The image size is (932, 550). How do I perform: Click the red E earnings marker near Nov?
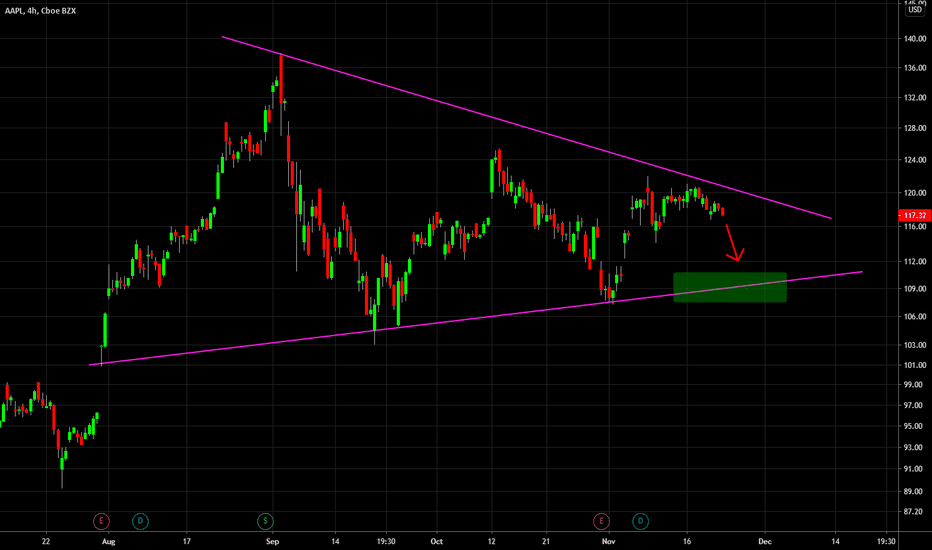[x=602, y=521]
